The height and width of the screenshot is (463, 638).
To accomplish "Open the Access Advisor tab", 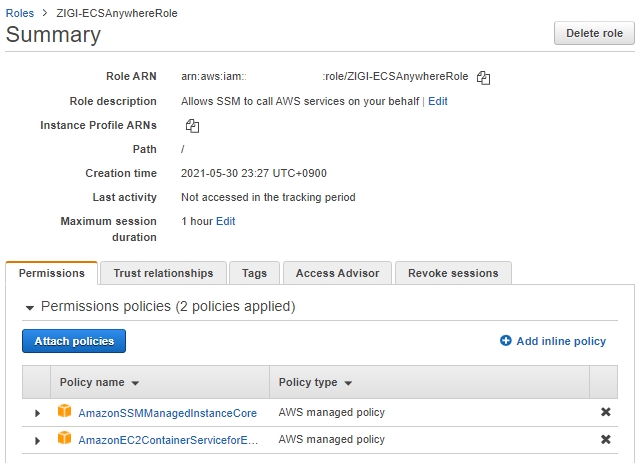I will [337, 273].
